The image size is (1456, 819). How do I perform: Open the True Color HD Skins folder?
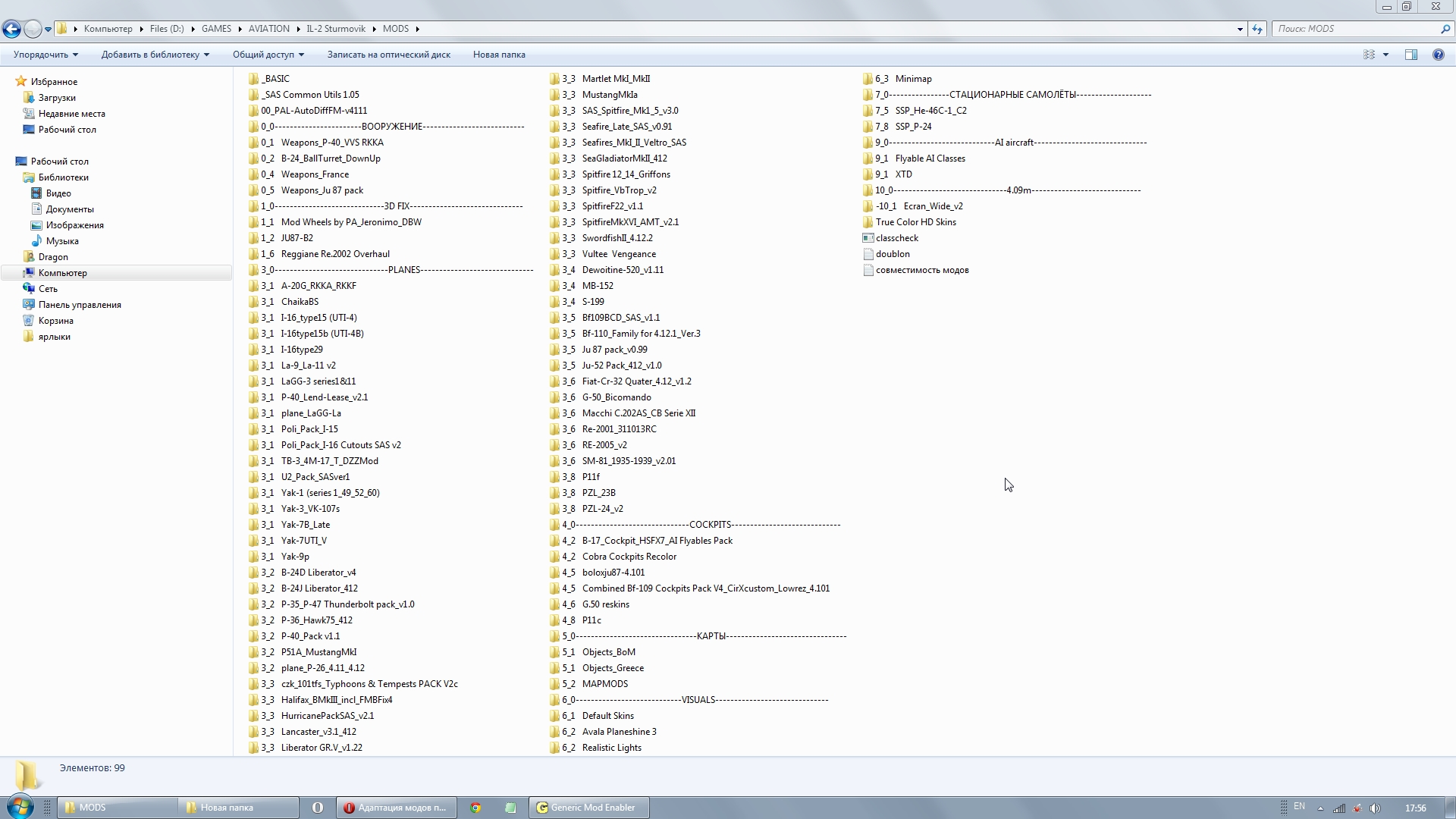pyautogui.click(x=915, y=222)
